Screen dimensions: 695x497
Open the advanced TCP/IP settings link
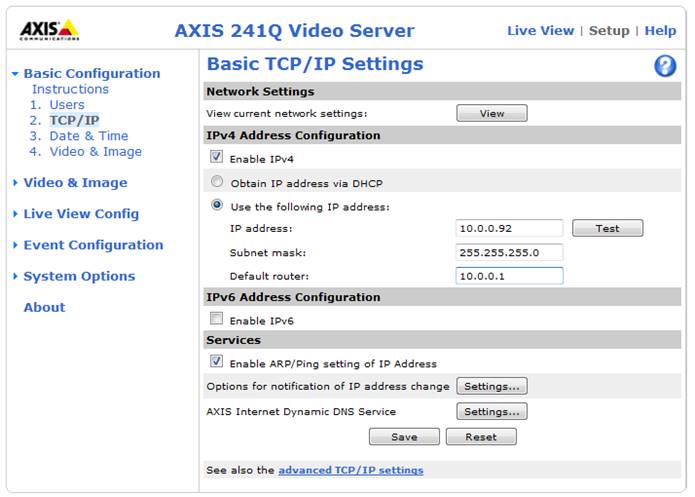[350, 470]
